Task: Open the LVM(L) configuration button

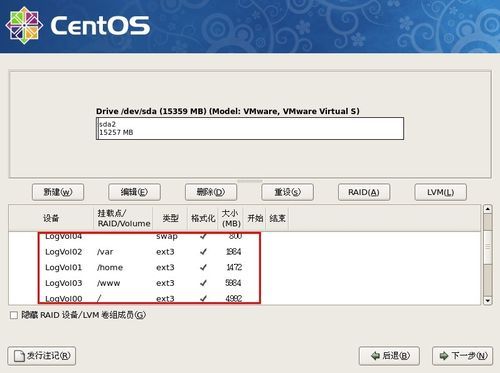Action: click(440, 192)
